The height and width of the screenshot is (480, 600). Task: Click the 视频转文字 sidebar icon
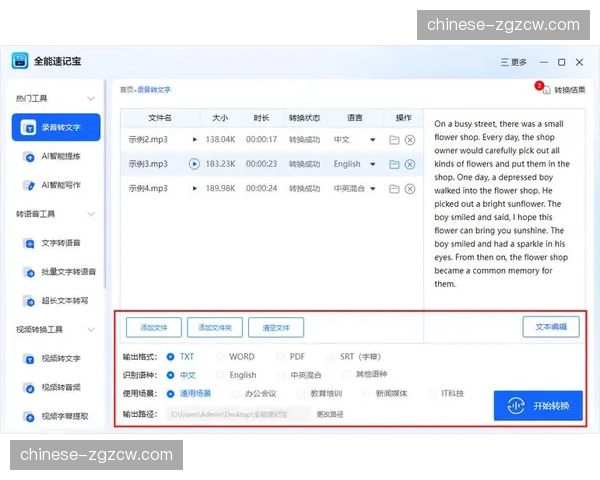(x=29, y=359)
